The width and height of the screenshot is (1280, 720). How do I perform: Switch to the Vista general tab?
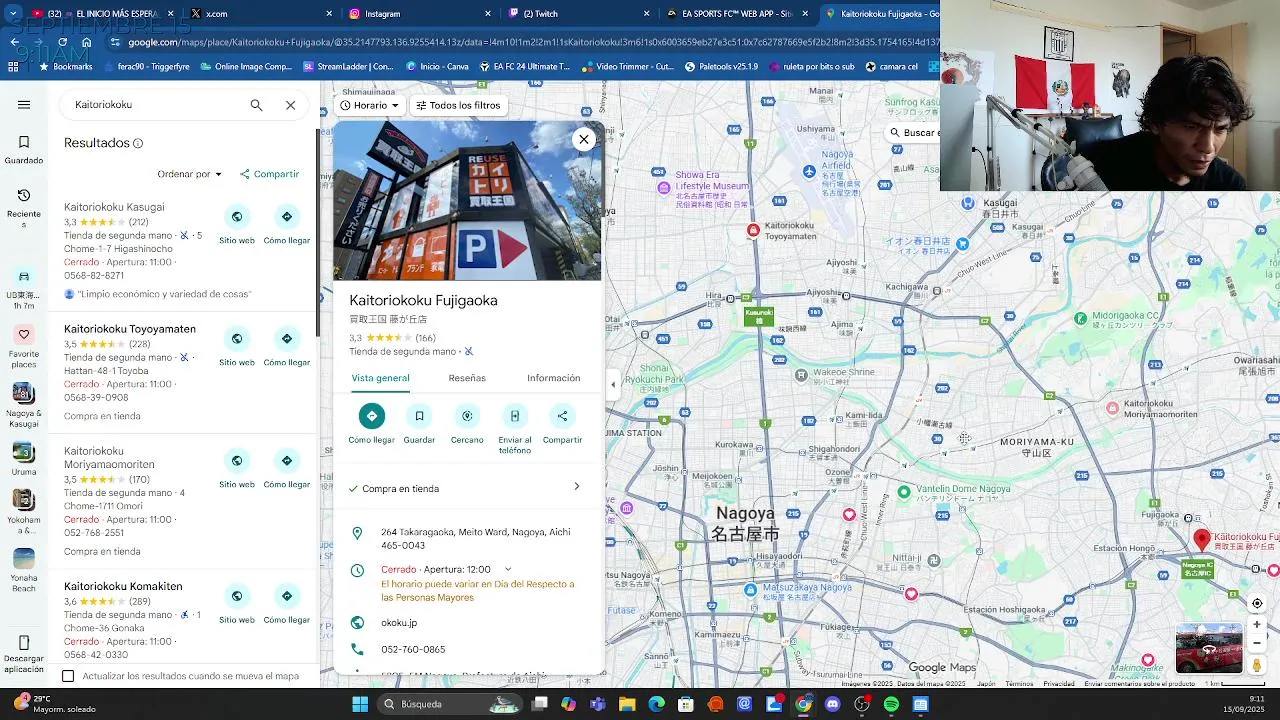(x=380, y=378)
